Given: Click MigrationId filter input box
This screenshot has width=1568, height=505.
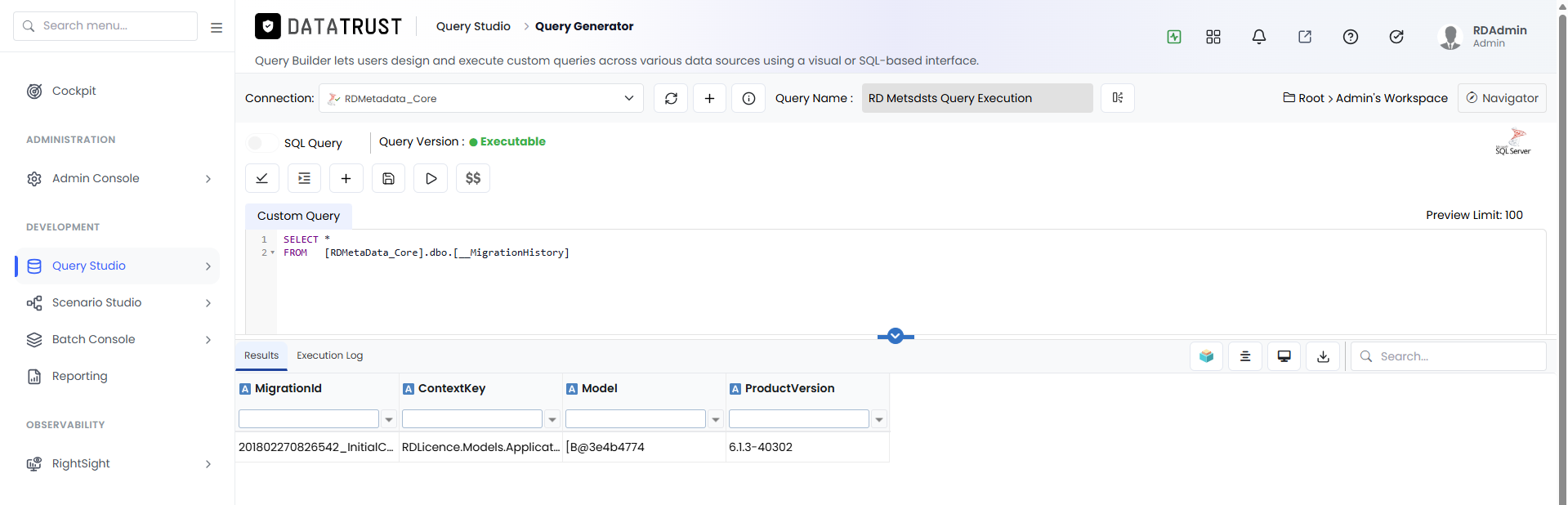Looking at the screenshot, I should pyautogui.click(x=309, y=419).
